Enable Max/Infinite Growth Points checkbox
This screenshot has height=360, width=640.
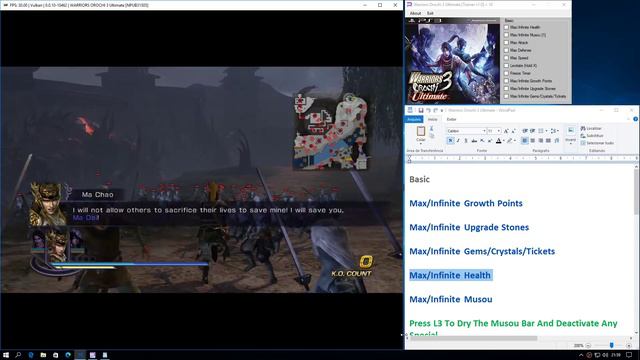507,81
